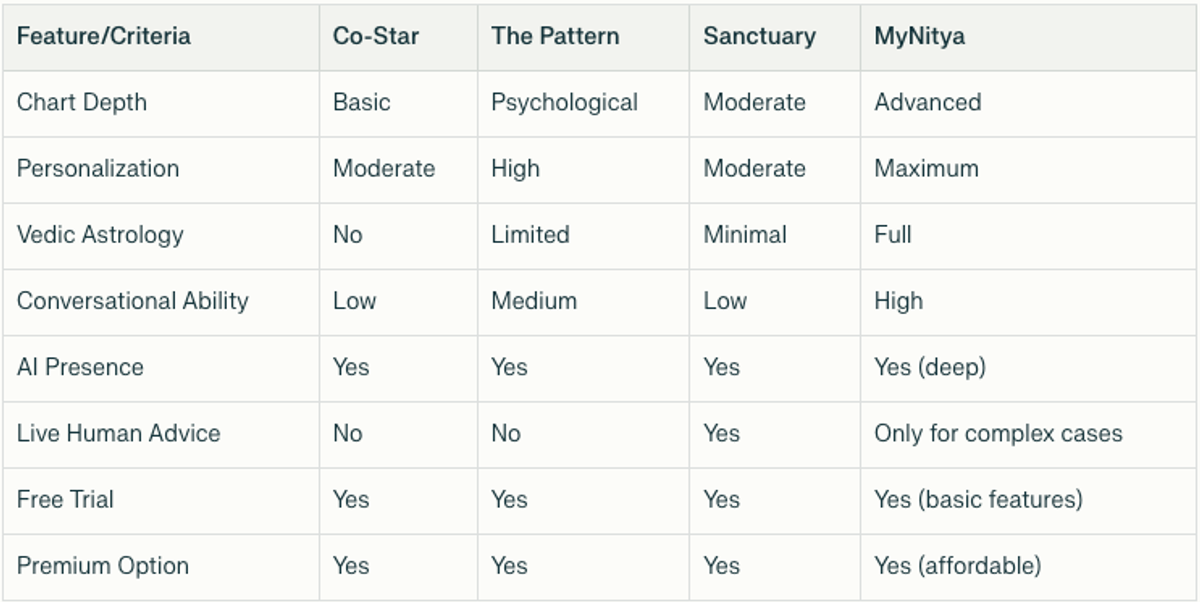Click The Pattern column header

coord(555,37)
